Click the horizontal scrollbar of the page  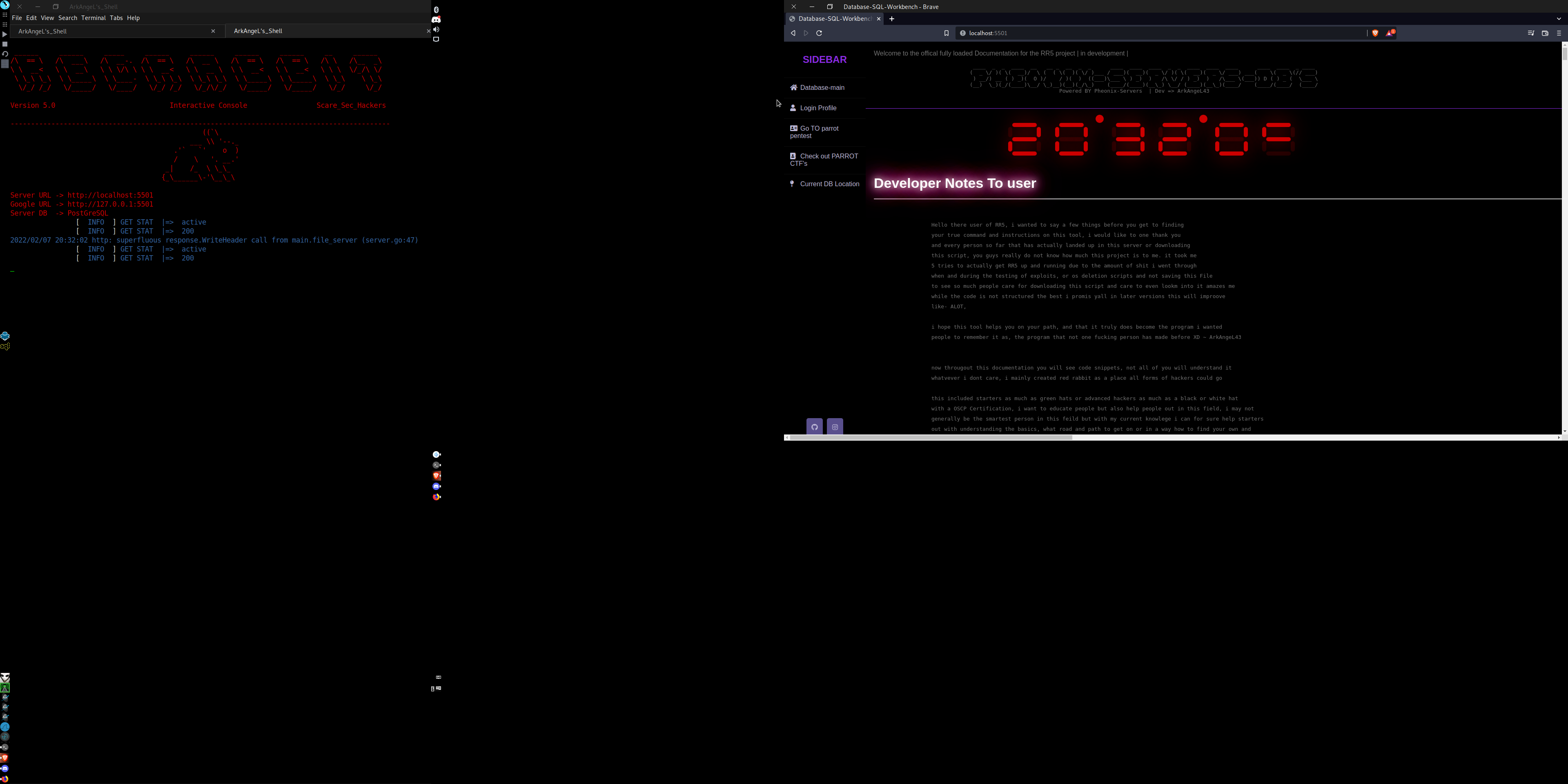pyautogui.click(x=931, y=437)
